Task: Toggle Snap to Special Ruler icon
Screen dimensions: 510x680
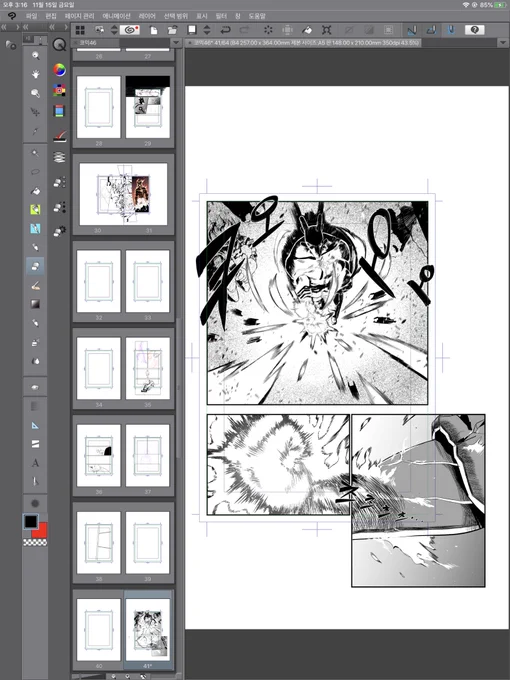Action: point(431,29)
